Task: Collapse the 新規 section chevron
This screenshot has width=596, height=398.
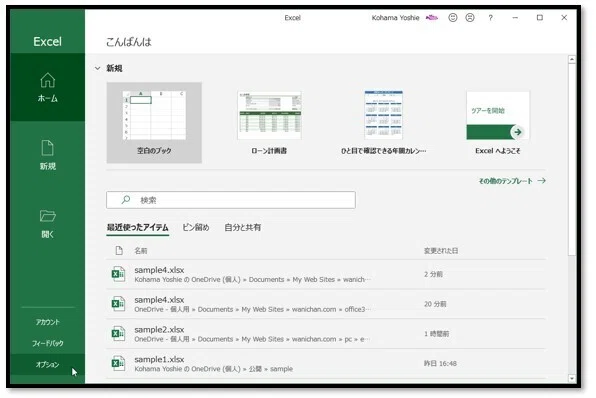Action: (98, 68)
